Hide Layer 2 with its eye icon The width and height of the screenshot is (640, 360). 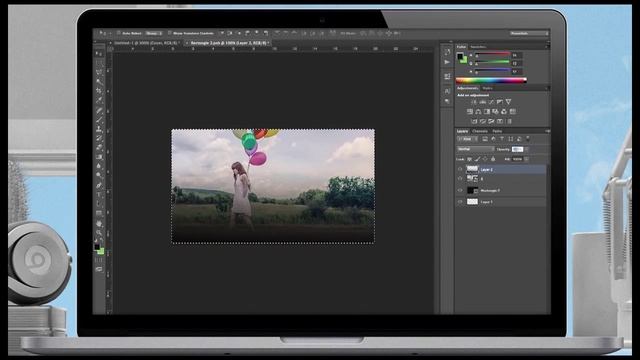[460, 169]
